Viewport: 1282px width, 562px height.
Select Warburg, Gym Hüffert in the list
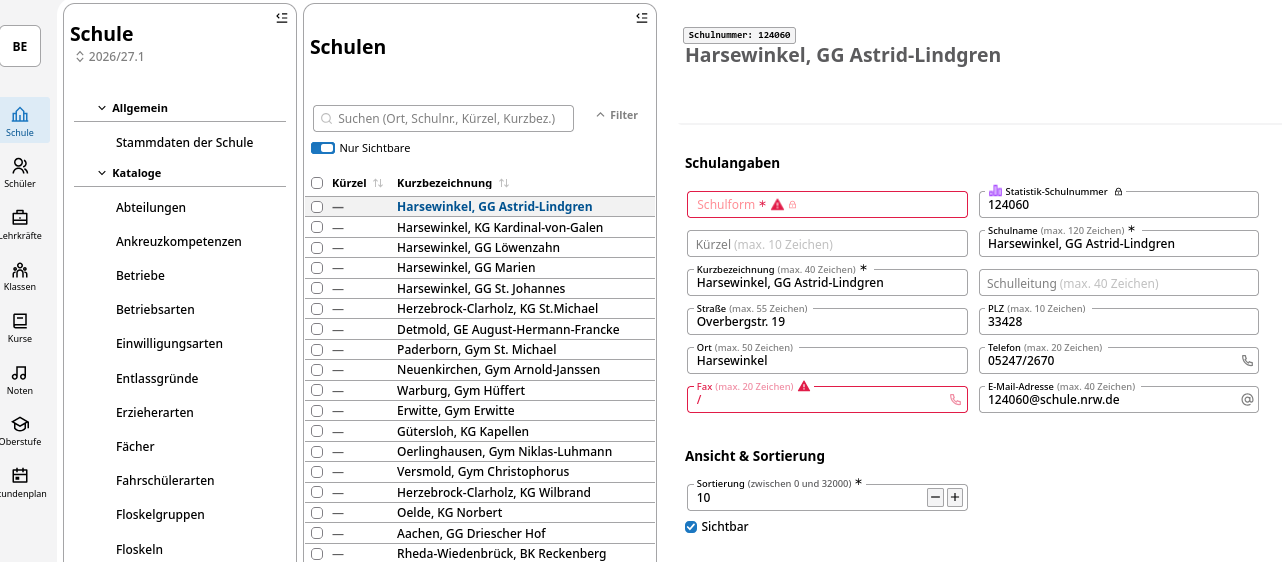[480, 390]
